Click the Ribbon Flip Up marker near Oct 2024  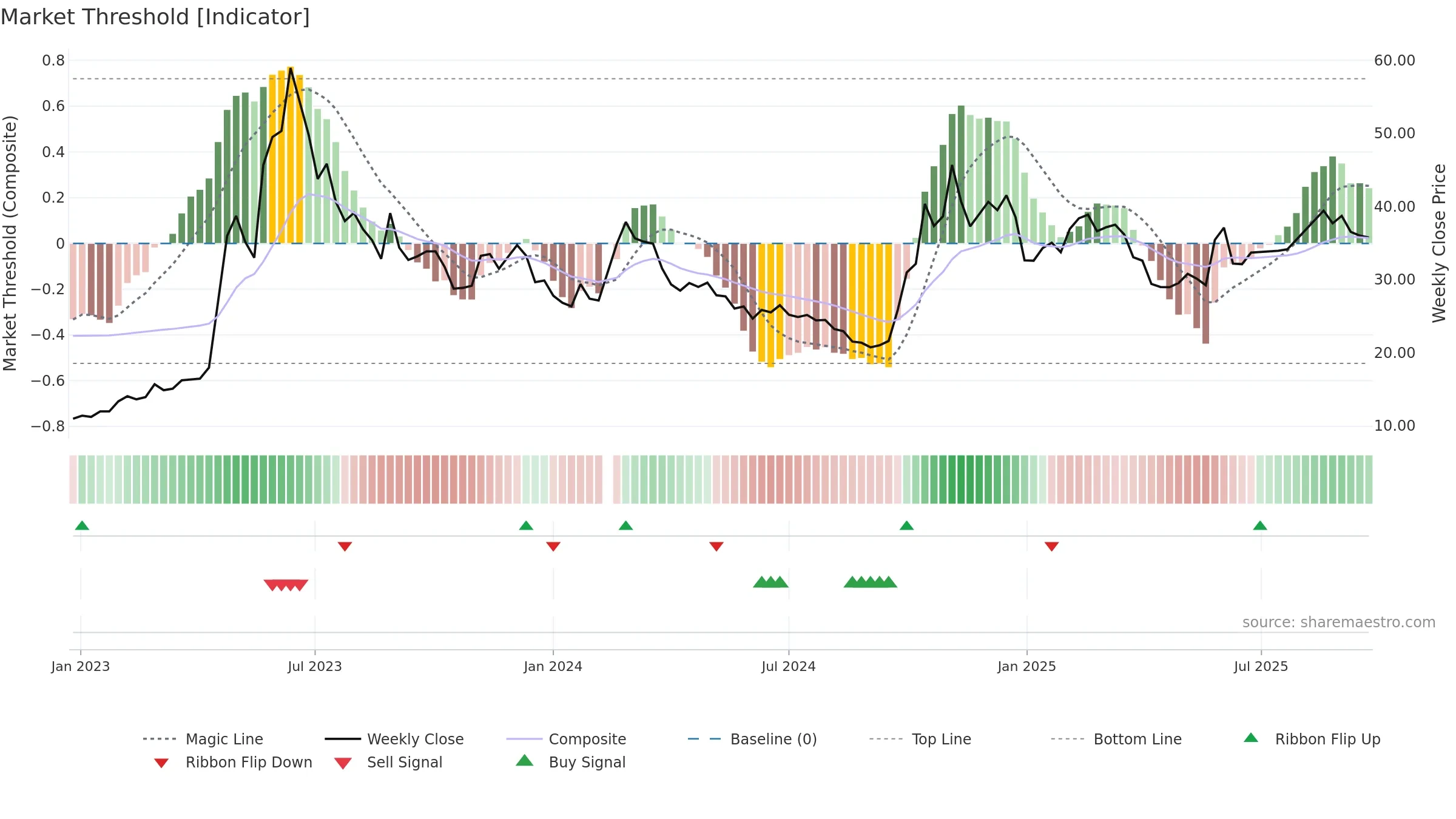pos(906,525)
